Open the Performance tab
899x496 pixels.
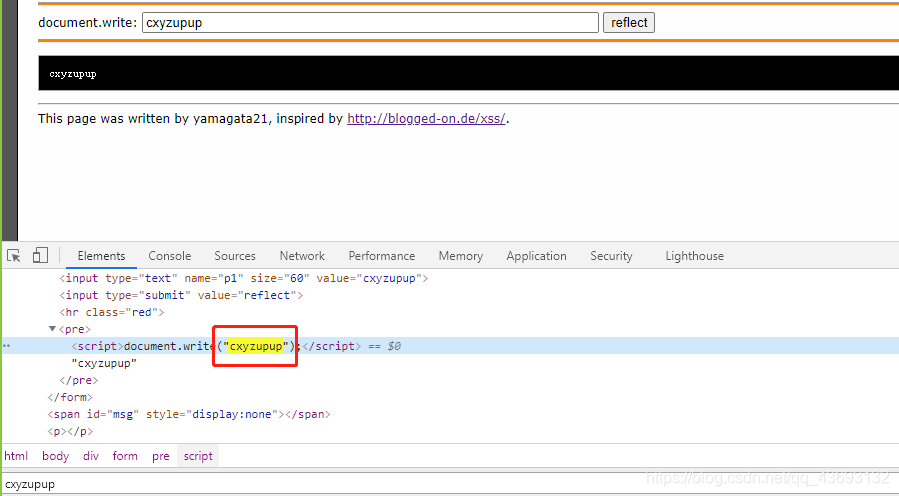click(x=382, y=256)
